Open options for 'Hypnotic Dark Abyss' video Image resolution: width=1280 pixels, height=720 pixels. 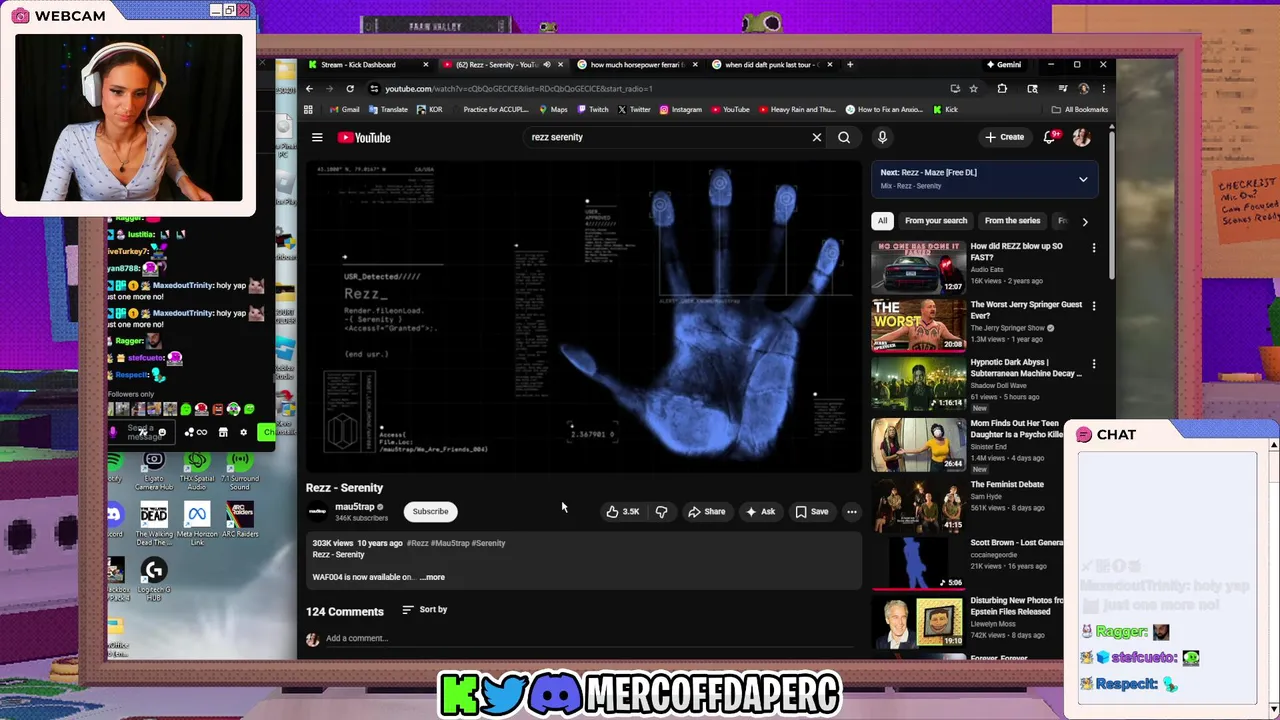click(1094, 363)
